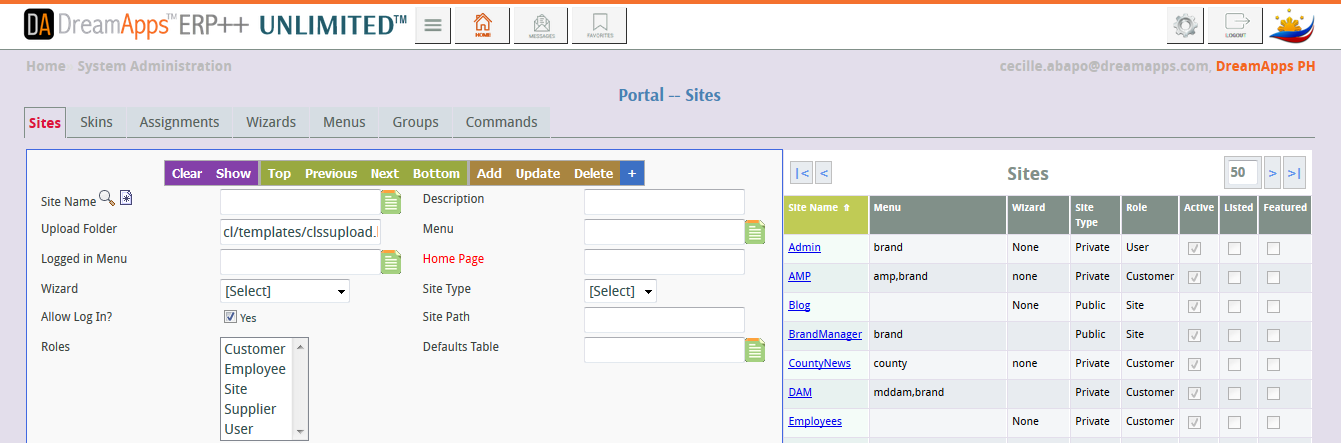Toggle Active checkbox in Employees row
The width and height of the screenshot is (1341, 443).
[1194, 421]
